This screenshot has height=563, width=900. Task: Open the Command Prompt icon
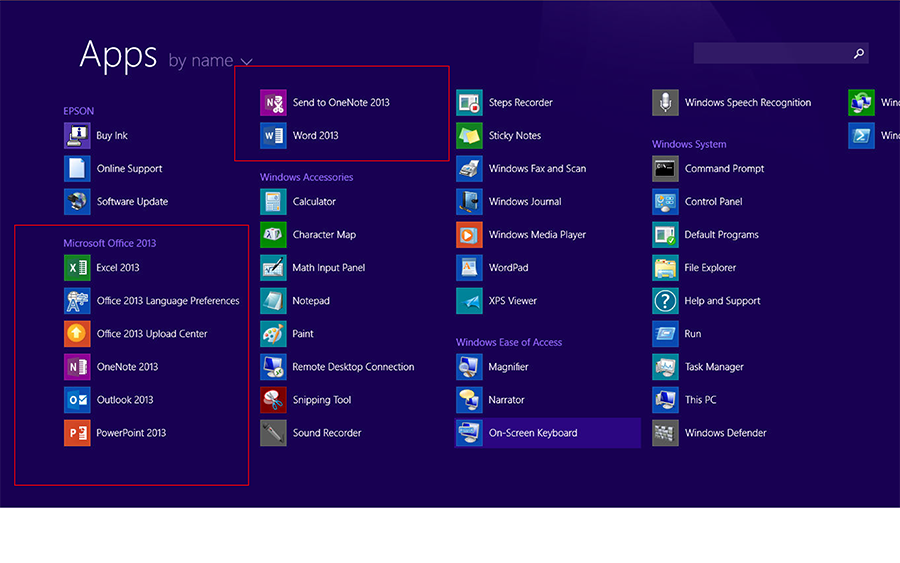(x=665, y=169)
